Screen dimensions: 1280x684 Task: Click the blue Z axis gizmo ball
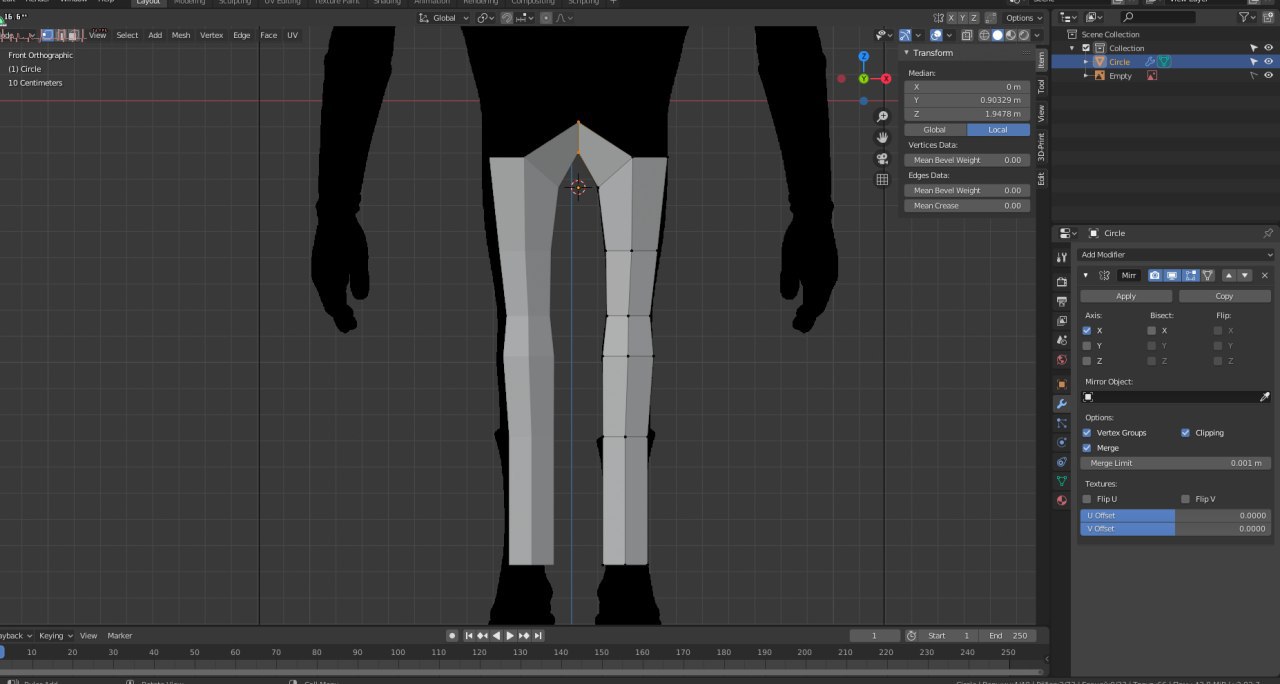[864, 57]
